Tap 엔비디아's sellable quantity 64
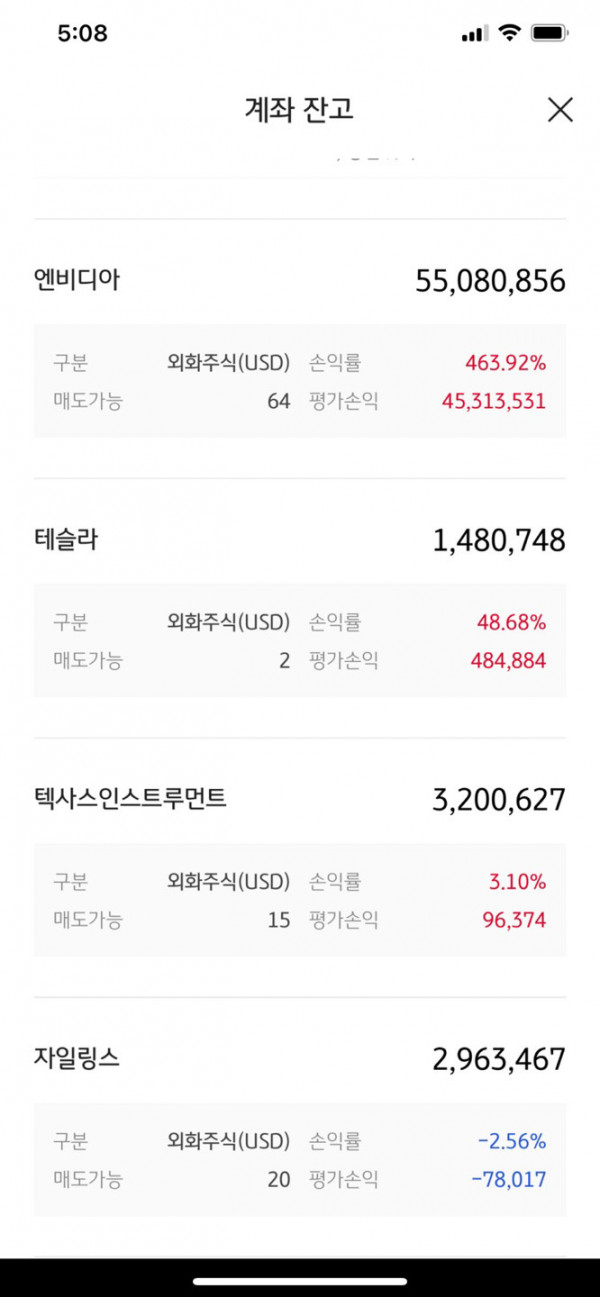This screenshot has height=1297, width=600. 278,401
